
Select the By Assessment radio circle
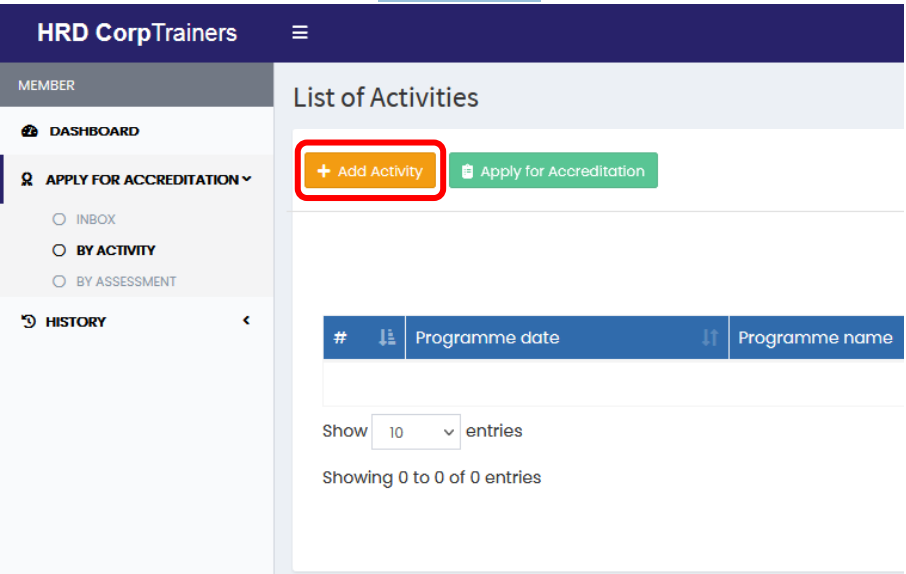(x=59, y=282)
